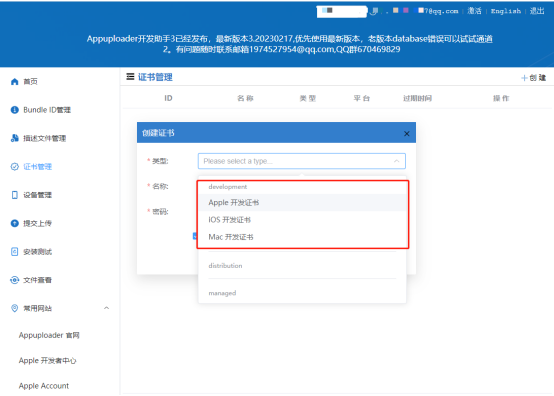Click the development group label
Viewport: 554px width, 396px height.
point(228,187)
